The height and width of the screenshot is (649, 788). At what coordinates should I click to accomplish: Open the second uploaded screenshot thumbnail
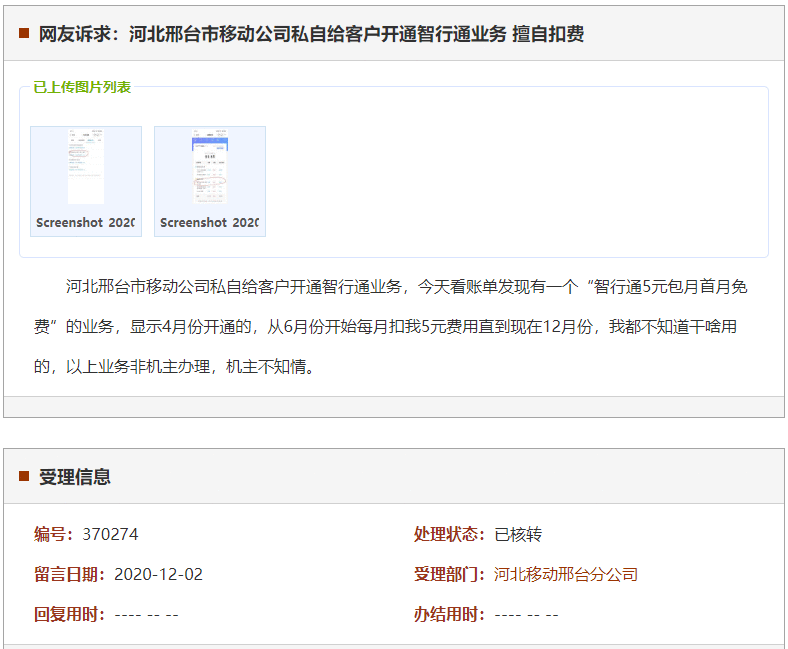pos(210,167)
